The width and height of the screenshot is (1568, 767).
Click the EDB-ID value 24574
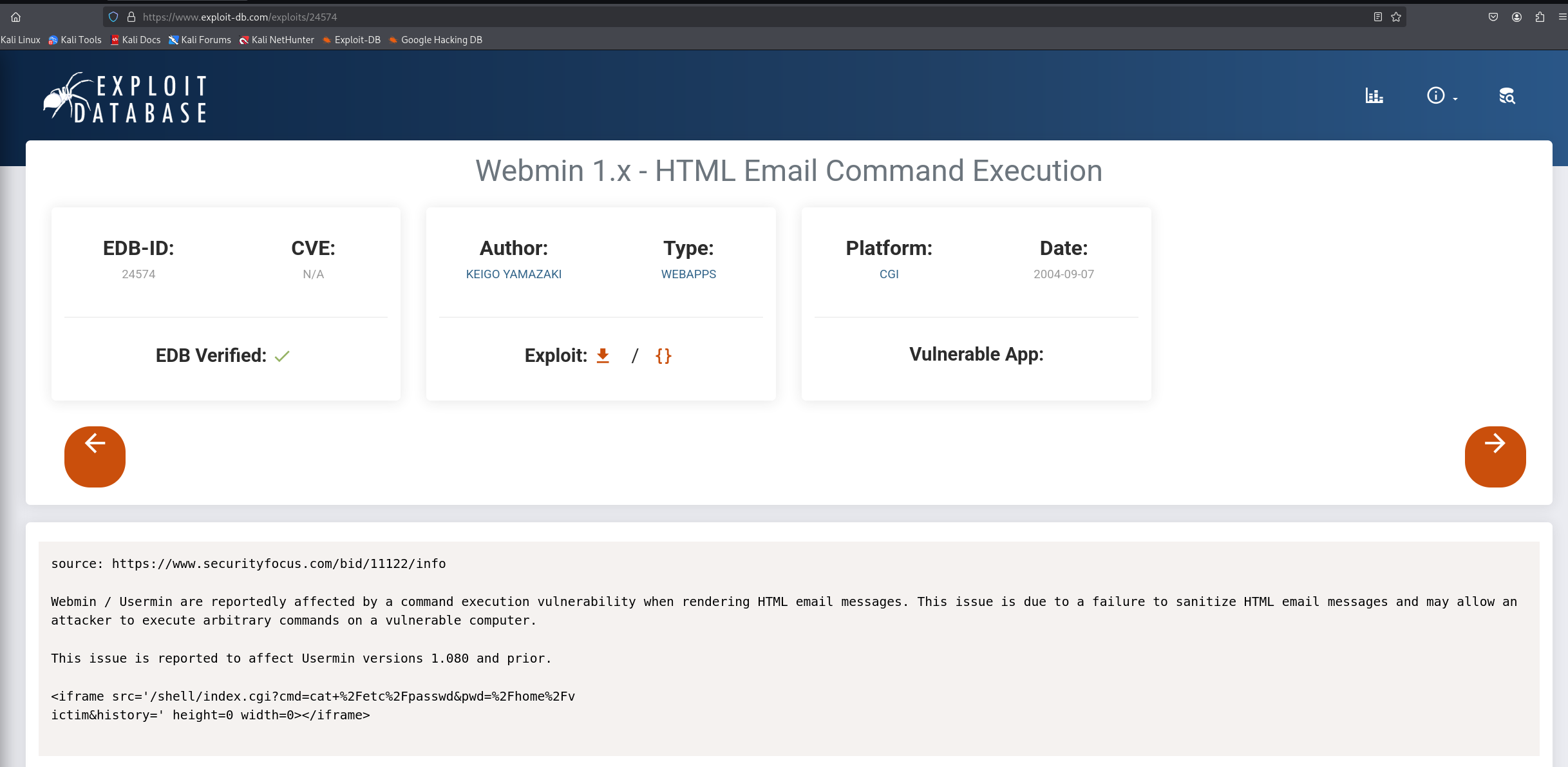pos(138,274)
